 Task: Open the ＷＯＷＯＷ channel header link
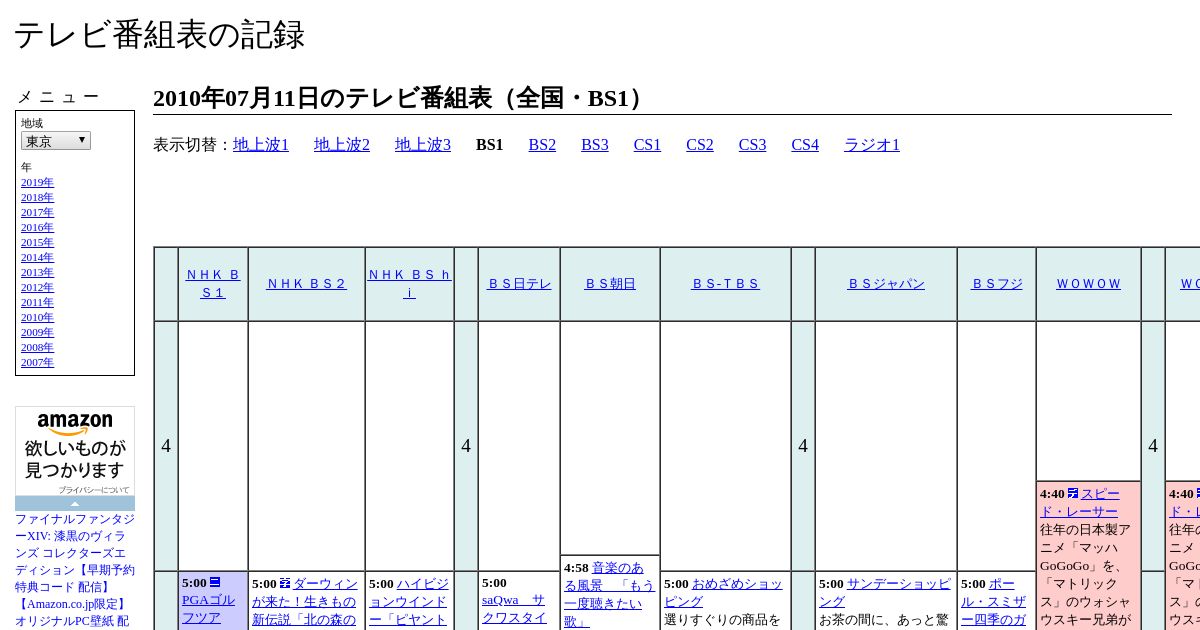(x=1089, y=284)
